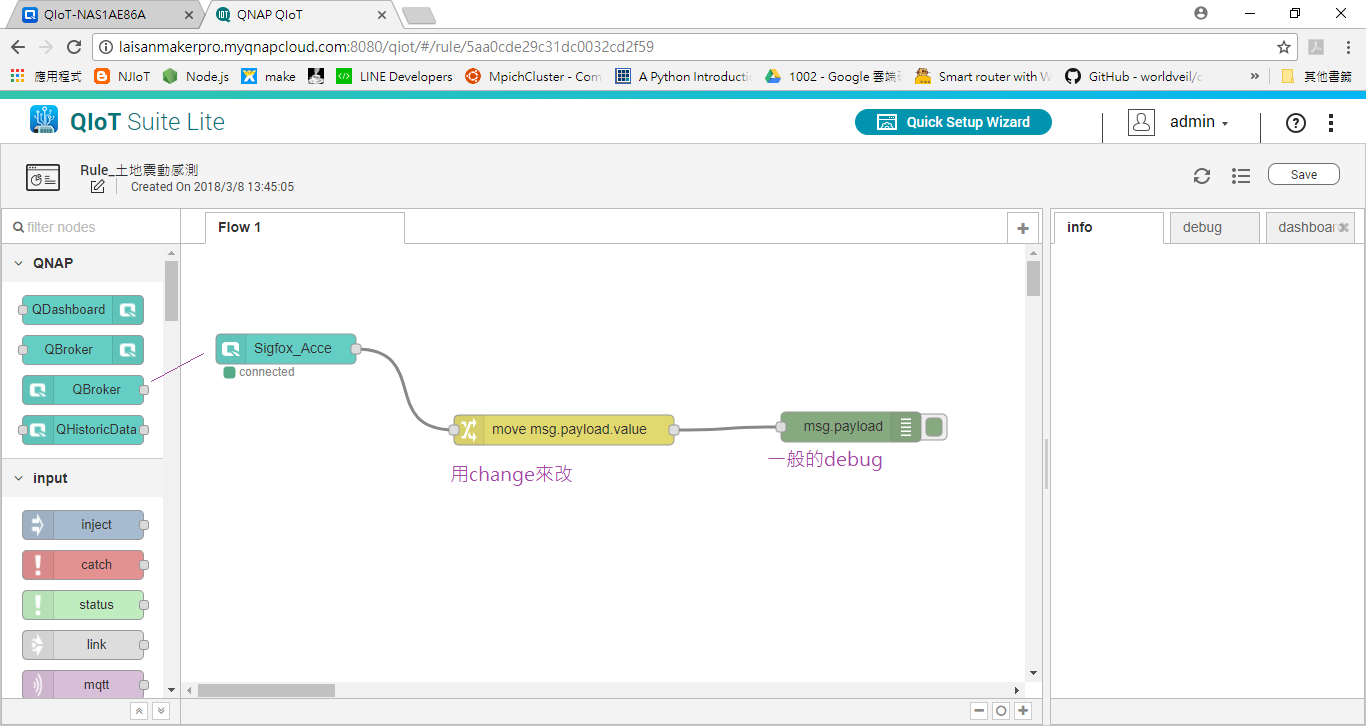Image resolution: width=1366 pixels, height=728 pixels.
Task: Switch to the QIoT-NAS1AE86A browser tab
Action: (x=106, y=15)
